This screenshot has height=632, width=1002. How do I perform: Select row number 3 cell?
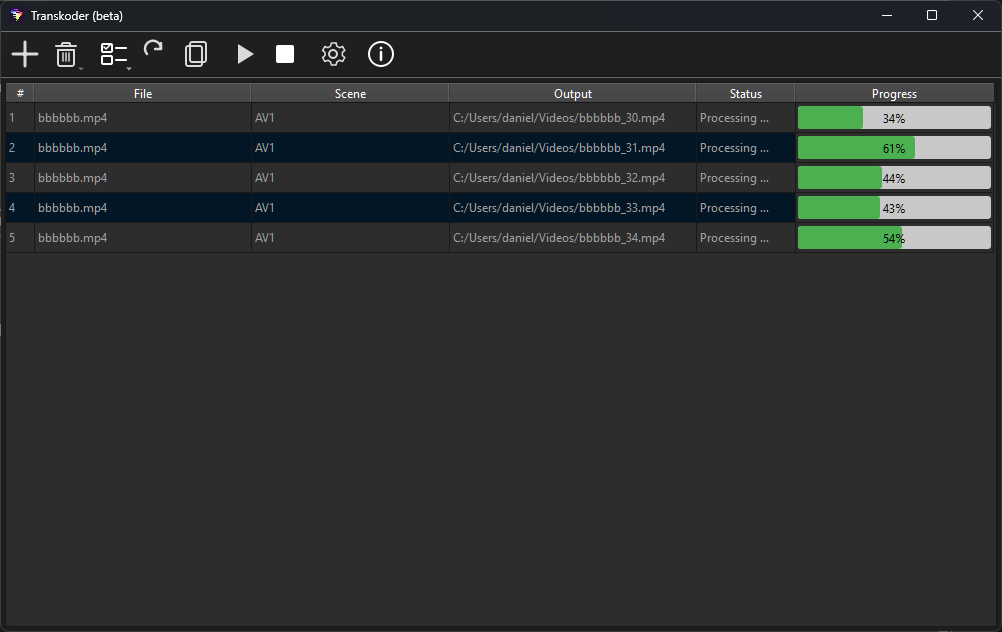tap(20, 178)
